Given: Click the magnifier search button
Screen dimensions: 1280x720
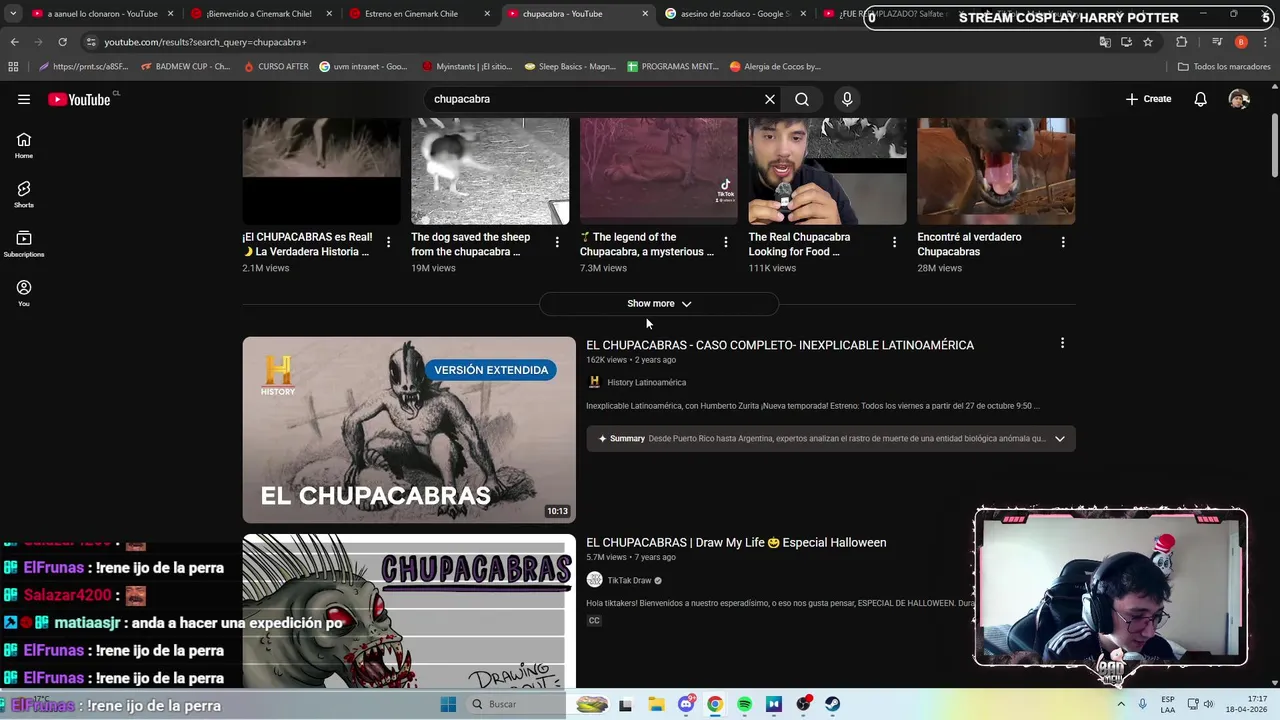Looking at the screenshot, I should [x=802, y=99].
